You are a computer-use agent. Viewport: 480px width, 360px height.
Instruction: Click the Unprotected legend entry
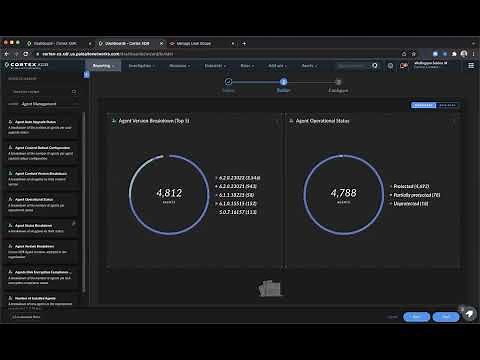pyautogui.click(x=409, y=203)
